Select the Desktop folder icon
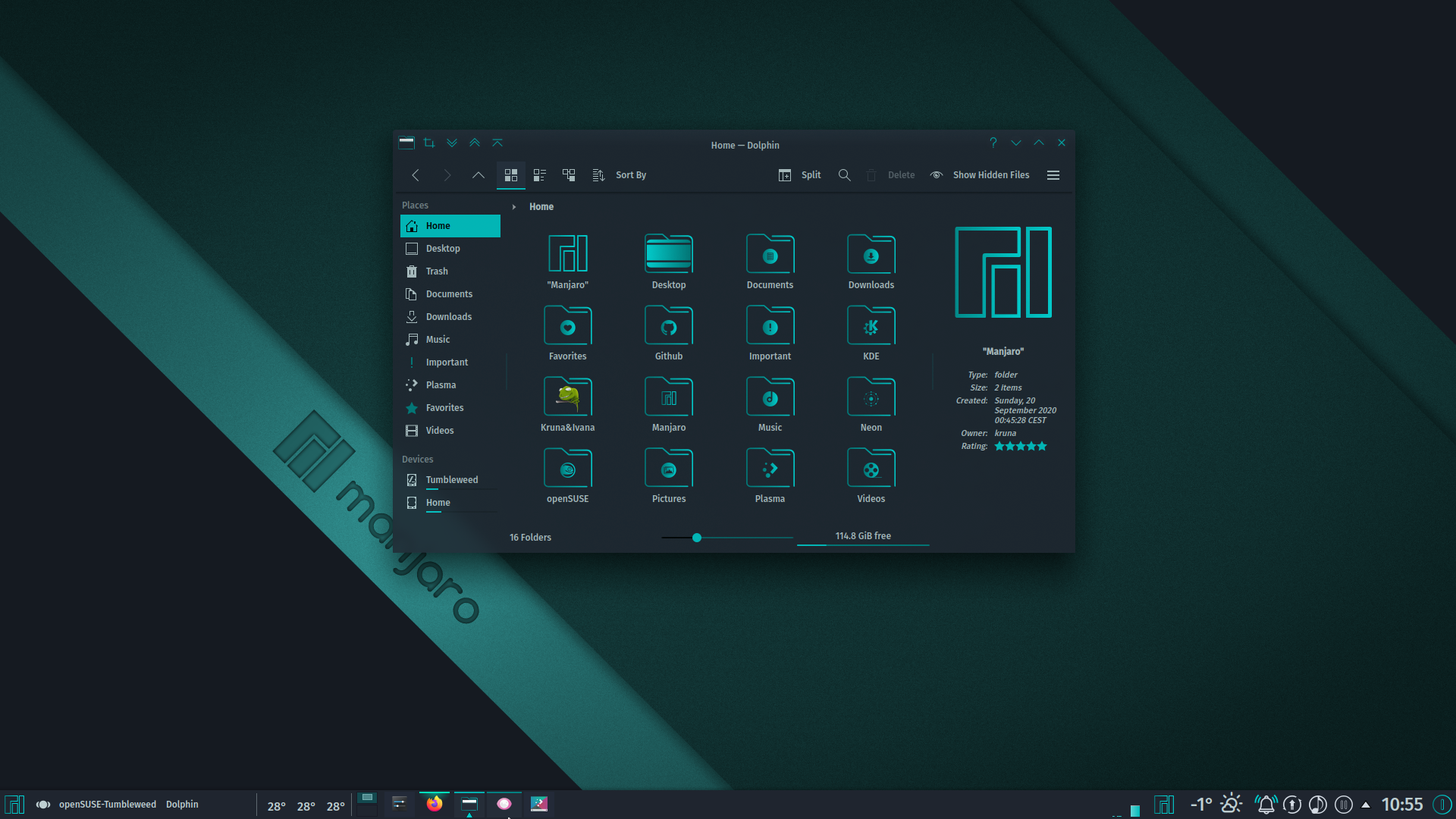 click(x=669, y=253)
